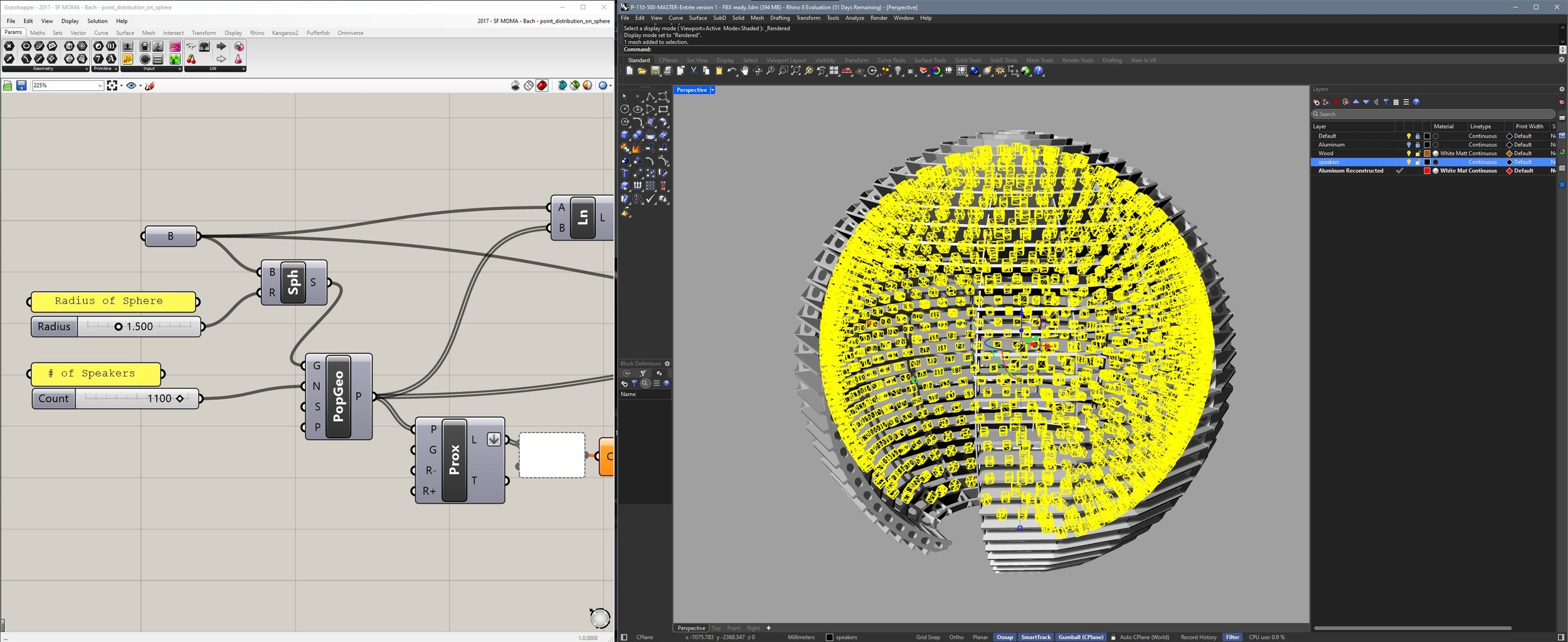Open Rhino Analyze menu
The width and height of the screenshot is (1568, 642).
click(x=854, y=18)
